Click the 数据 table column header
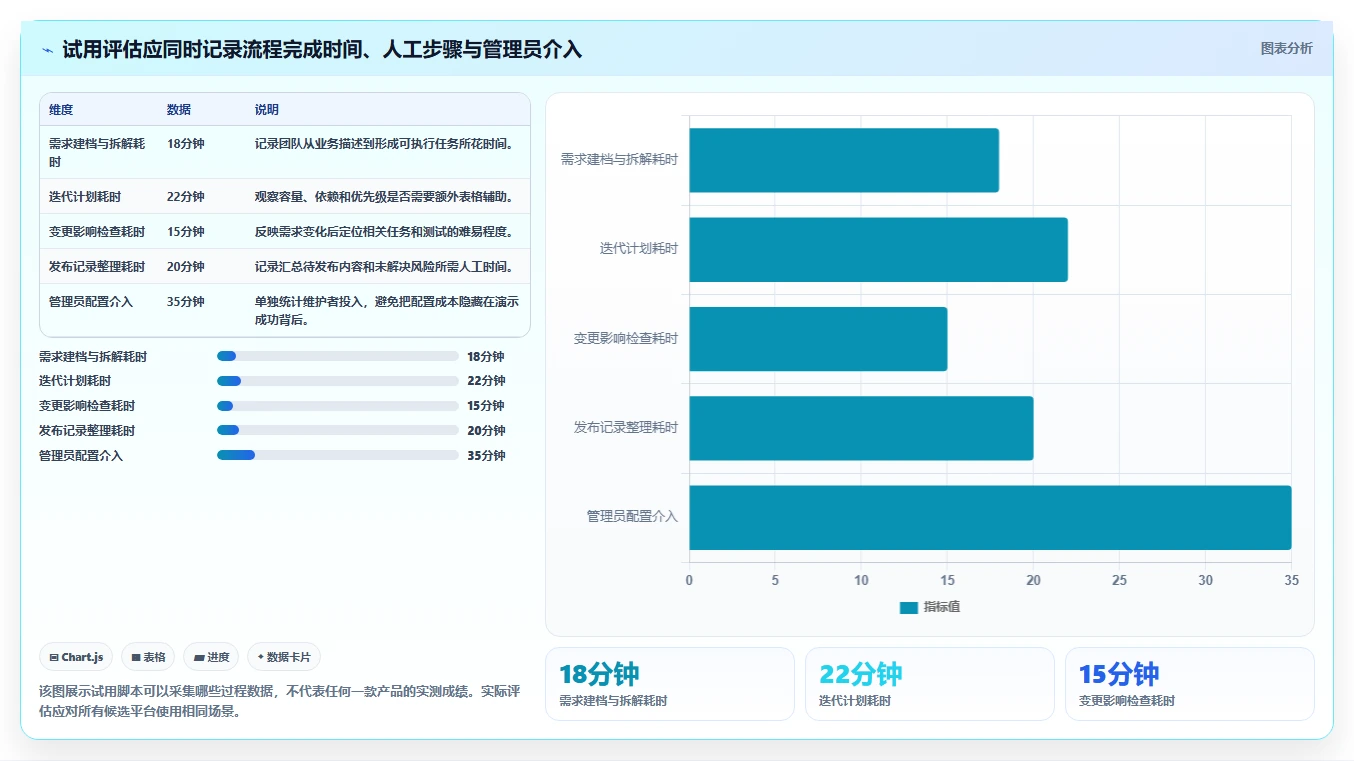The width and height of the screenshot is (1354, 761). click(x=179, y=110)
